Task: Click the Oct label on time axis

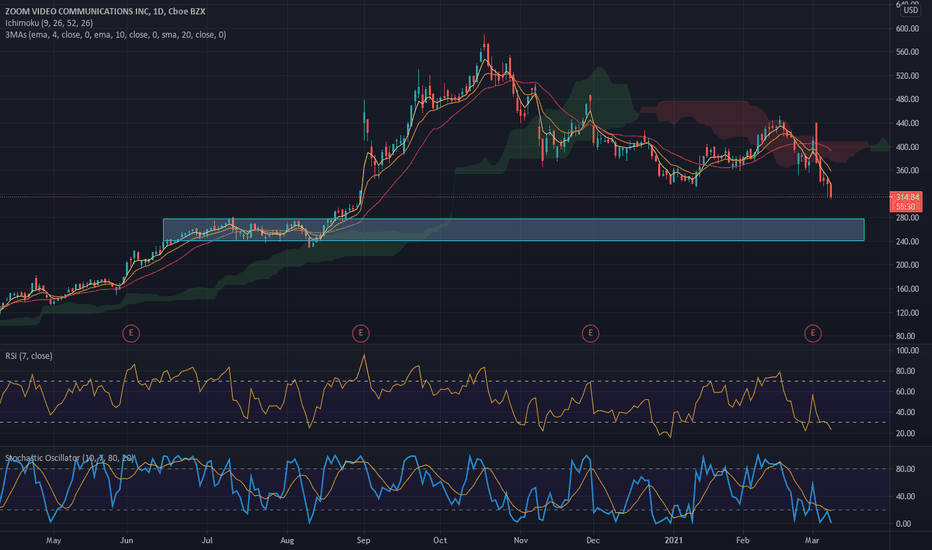Action: (x=440, y=540)
